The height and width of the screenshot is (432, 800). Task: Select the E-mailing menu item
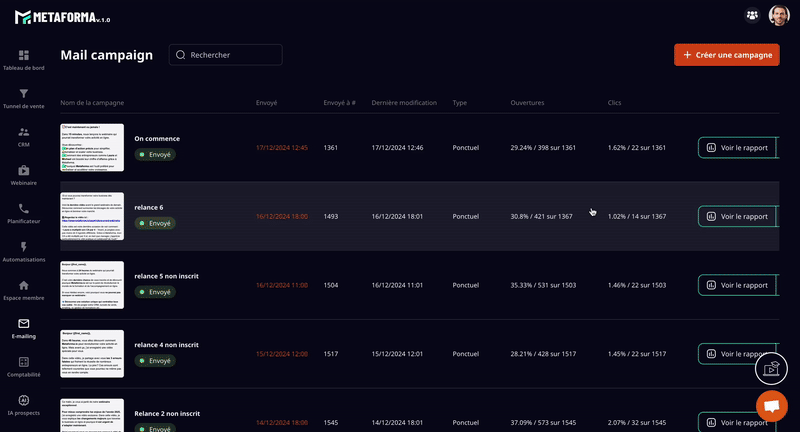[24, 327]
